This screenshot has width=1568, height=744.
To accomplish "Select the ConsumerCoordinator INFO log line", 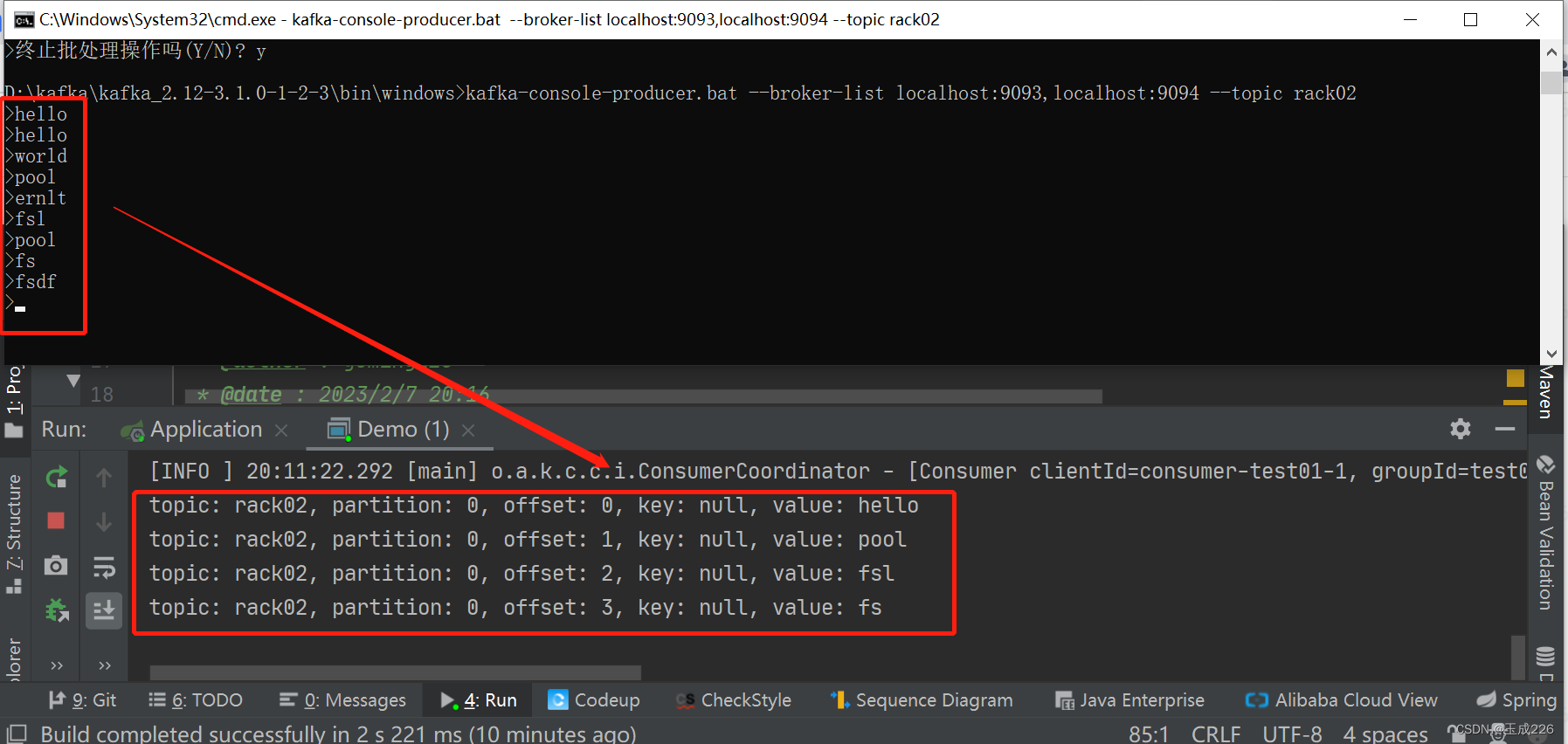I will [839, 472].
